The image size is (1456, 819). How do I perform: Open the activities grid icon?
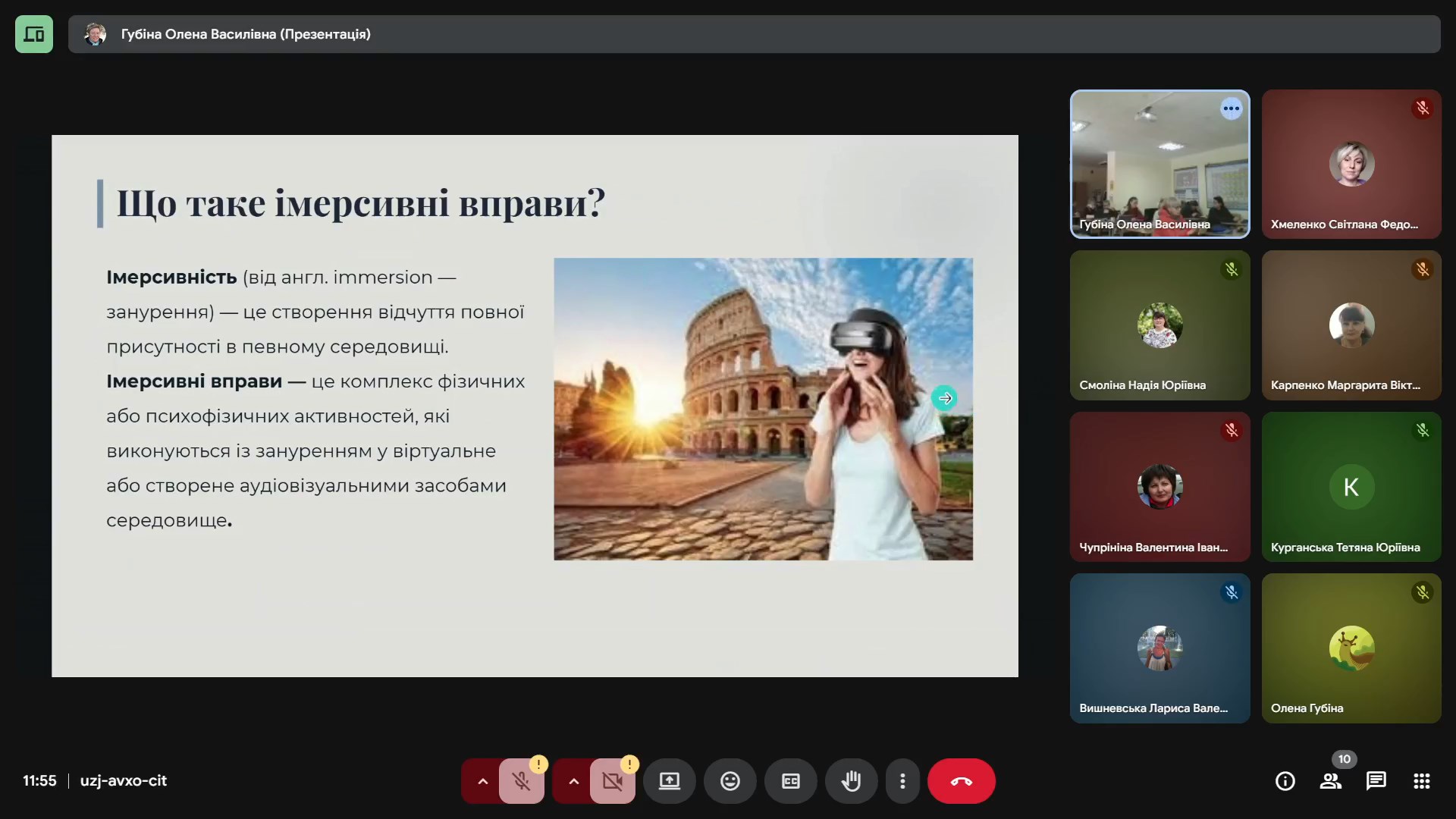point(1421,781)
